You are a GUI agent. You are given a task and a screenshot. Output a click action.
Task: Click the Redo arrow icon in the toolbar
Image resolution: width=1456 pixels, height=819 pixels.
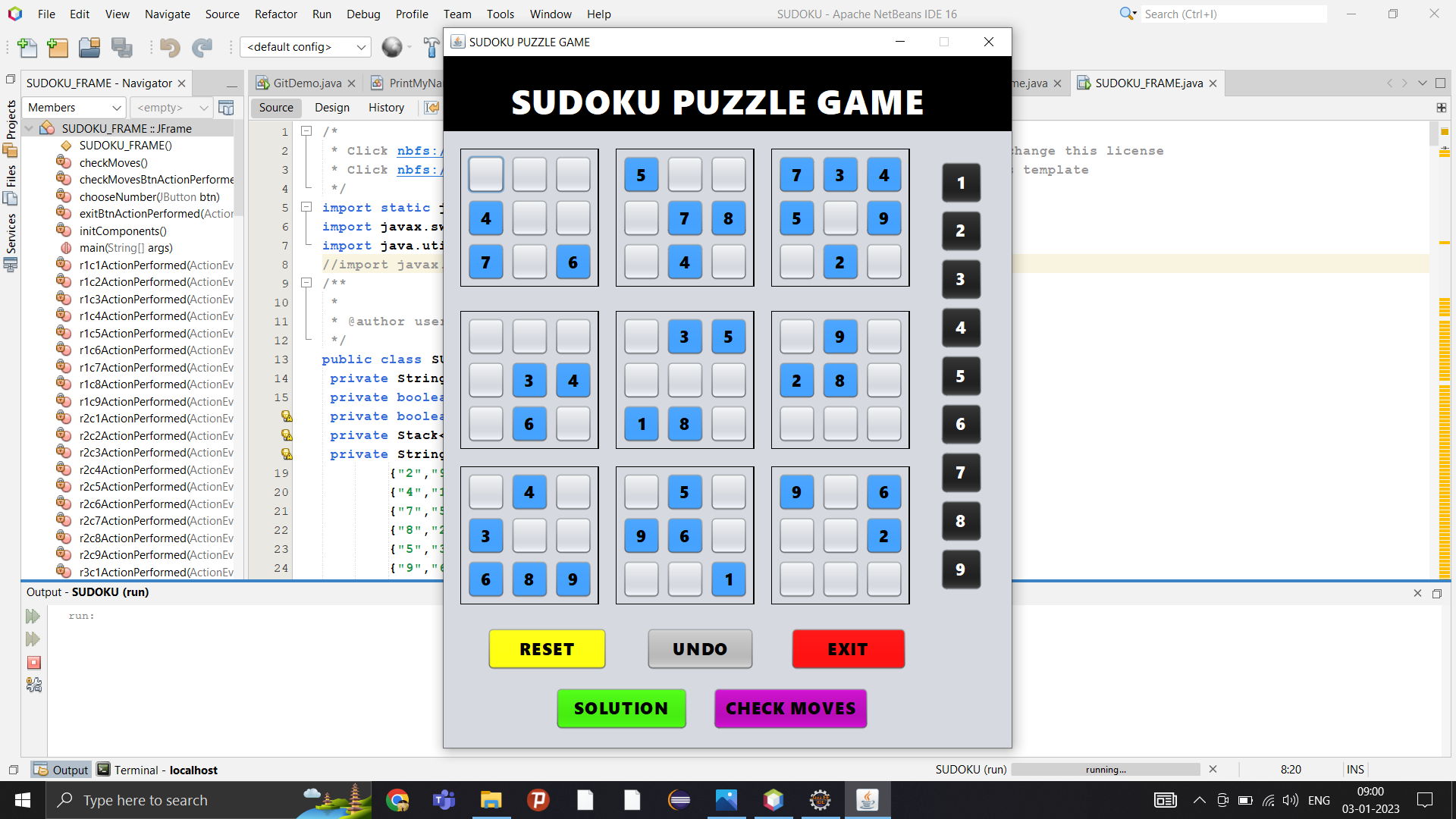(x=202, y=47)
